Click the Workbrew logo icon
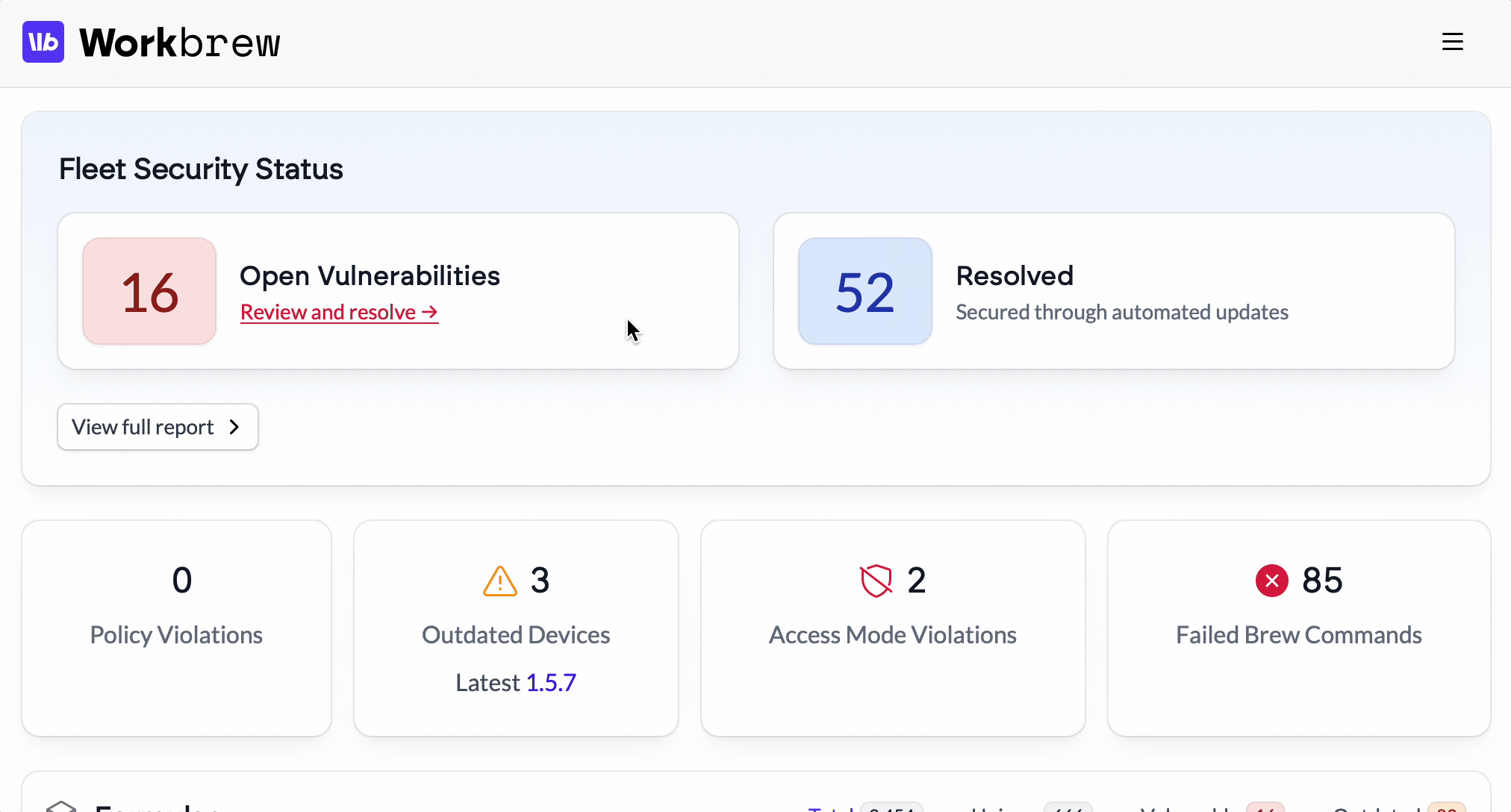The image size is (1511, 812). pyautogui.click(x=43, y=42)
